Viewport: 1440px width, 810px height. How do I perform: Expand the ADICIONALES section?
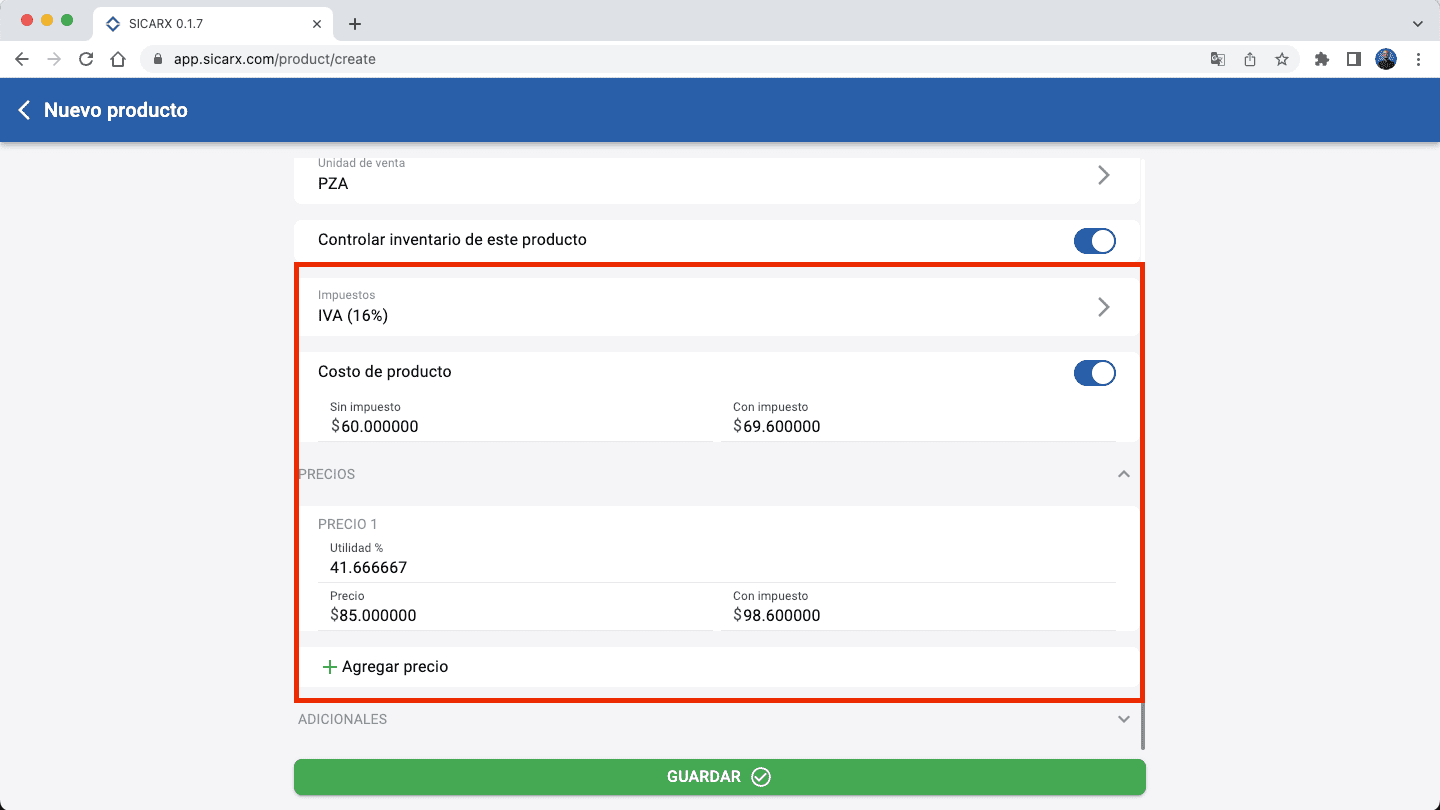coord(1123,719)
